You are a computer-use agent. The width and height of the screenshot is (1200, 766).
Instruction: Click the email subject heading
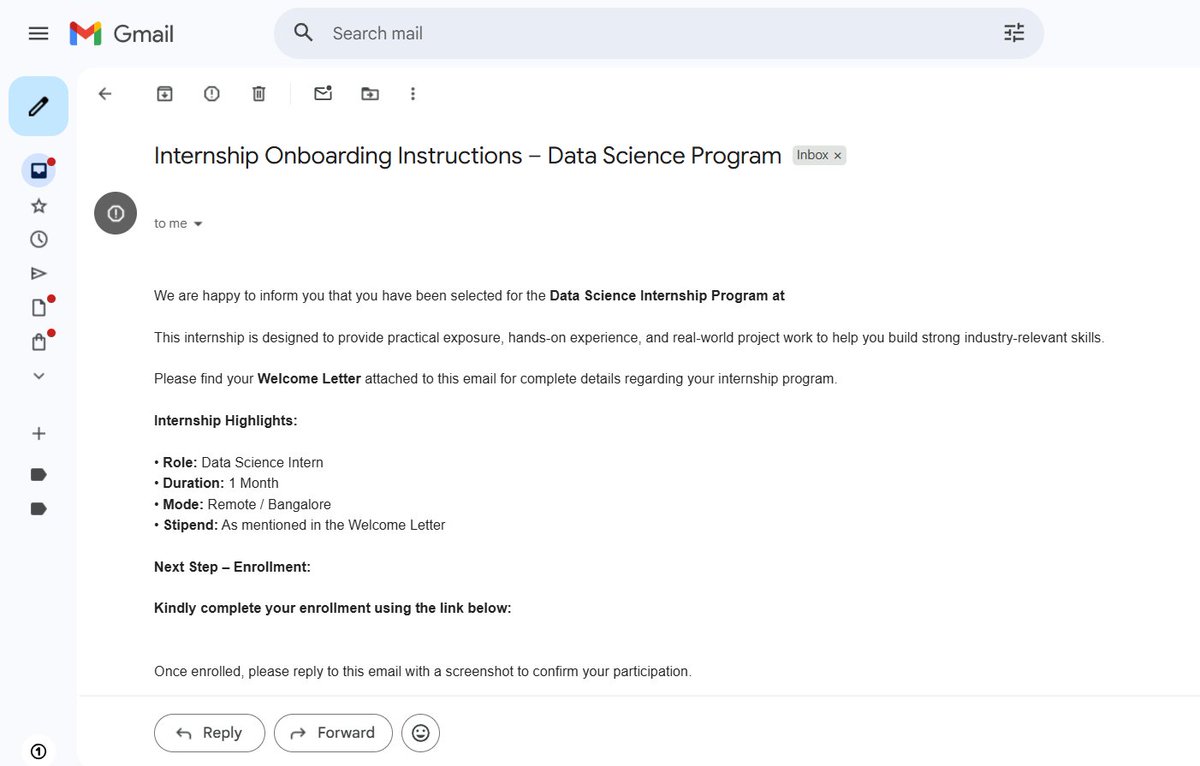(467, 156)
